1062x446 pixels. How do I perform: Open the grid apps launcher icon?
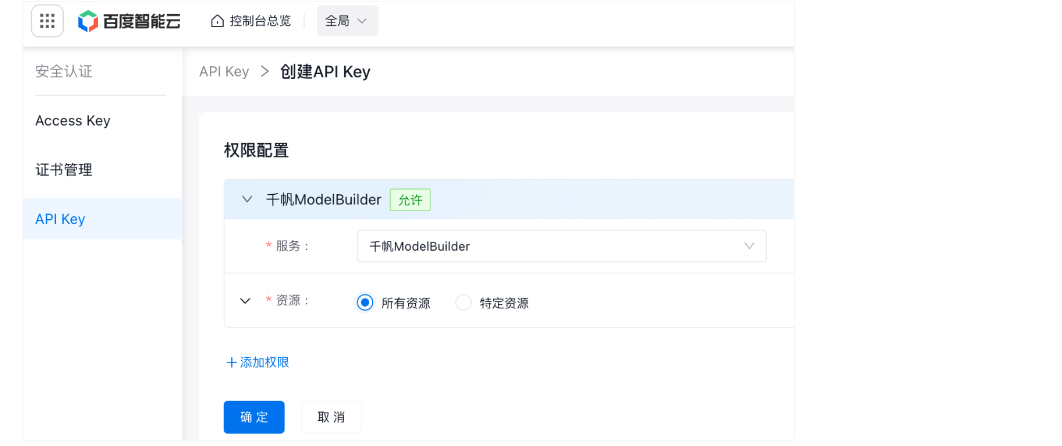point(47,21)
